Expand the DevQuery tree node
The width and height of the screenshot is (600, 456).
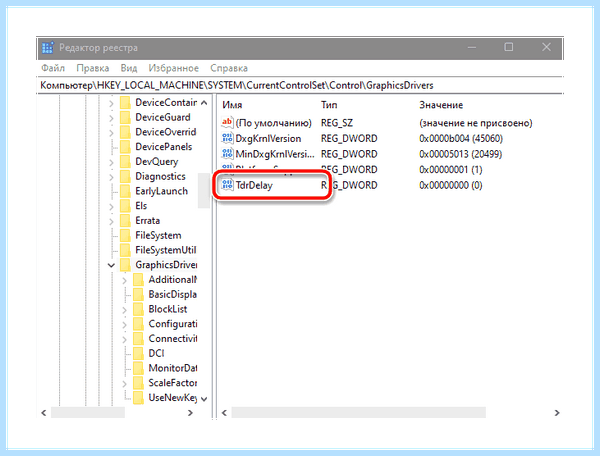111,162
